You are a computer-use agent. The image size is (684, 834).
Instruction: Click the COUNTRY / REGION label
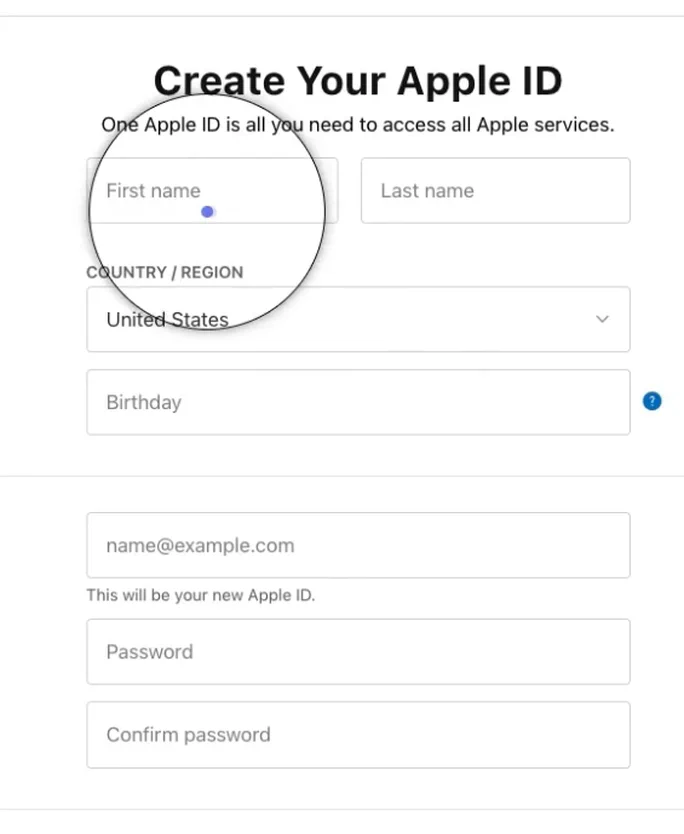click(x=165, y=272)
